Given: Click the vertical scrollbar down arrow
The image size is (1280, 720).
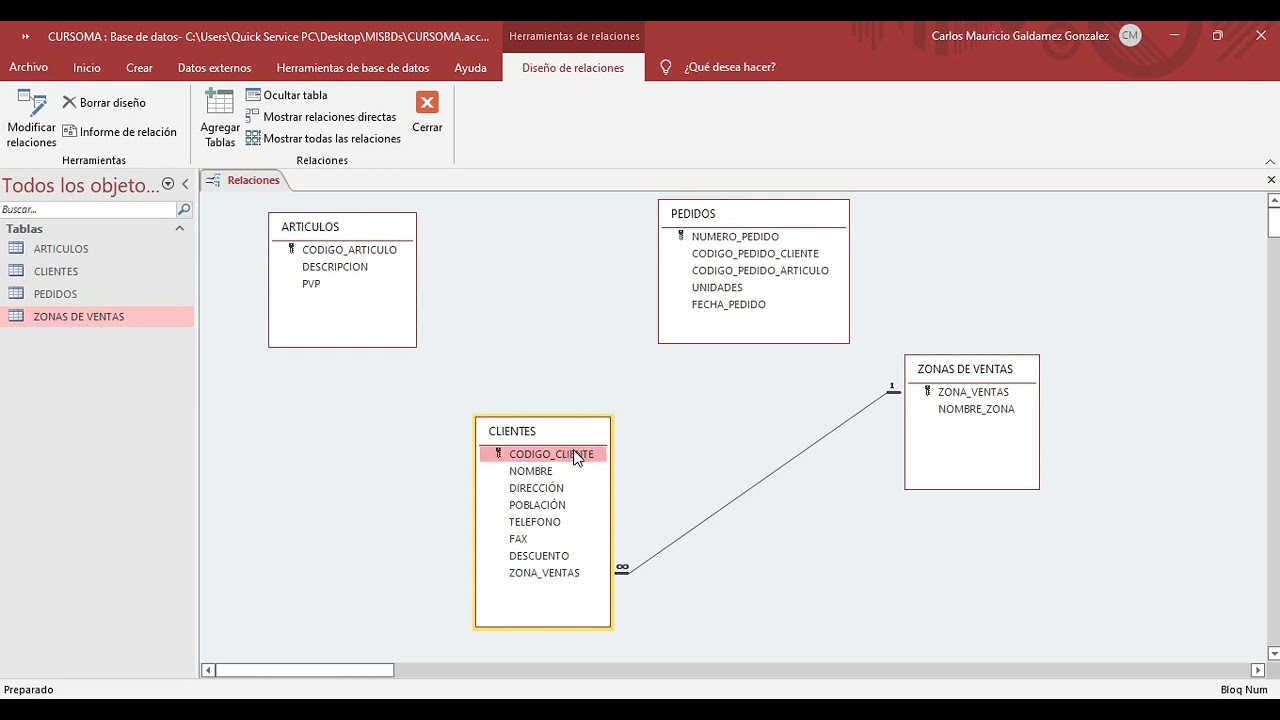Looking at the screenshot, I should (x=1273, y=654).
